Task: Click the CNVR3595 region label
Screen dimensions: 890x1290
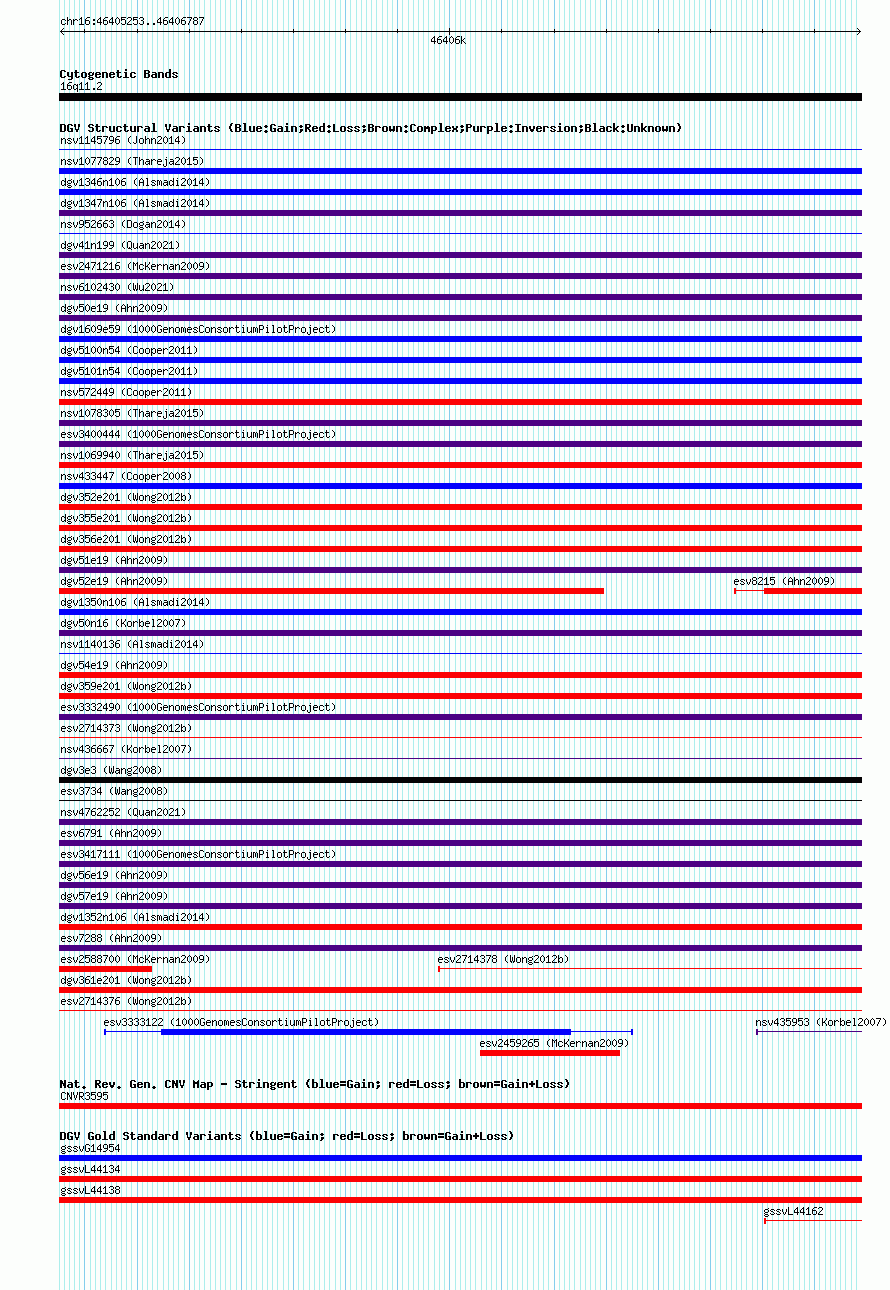Action: pyautogui.click(x=85, y=1096)
